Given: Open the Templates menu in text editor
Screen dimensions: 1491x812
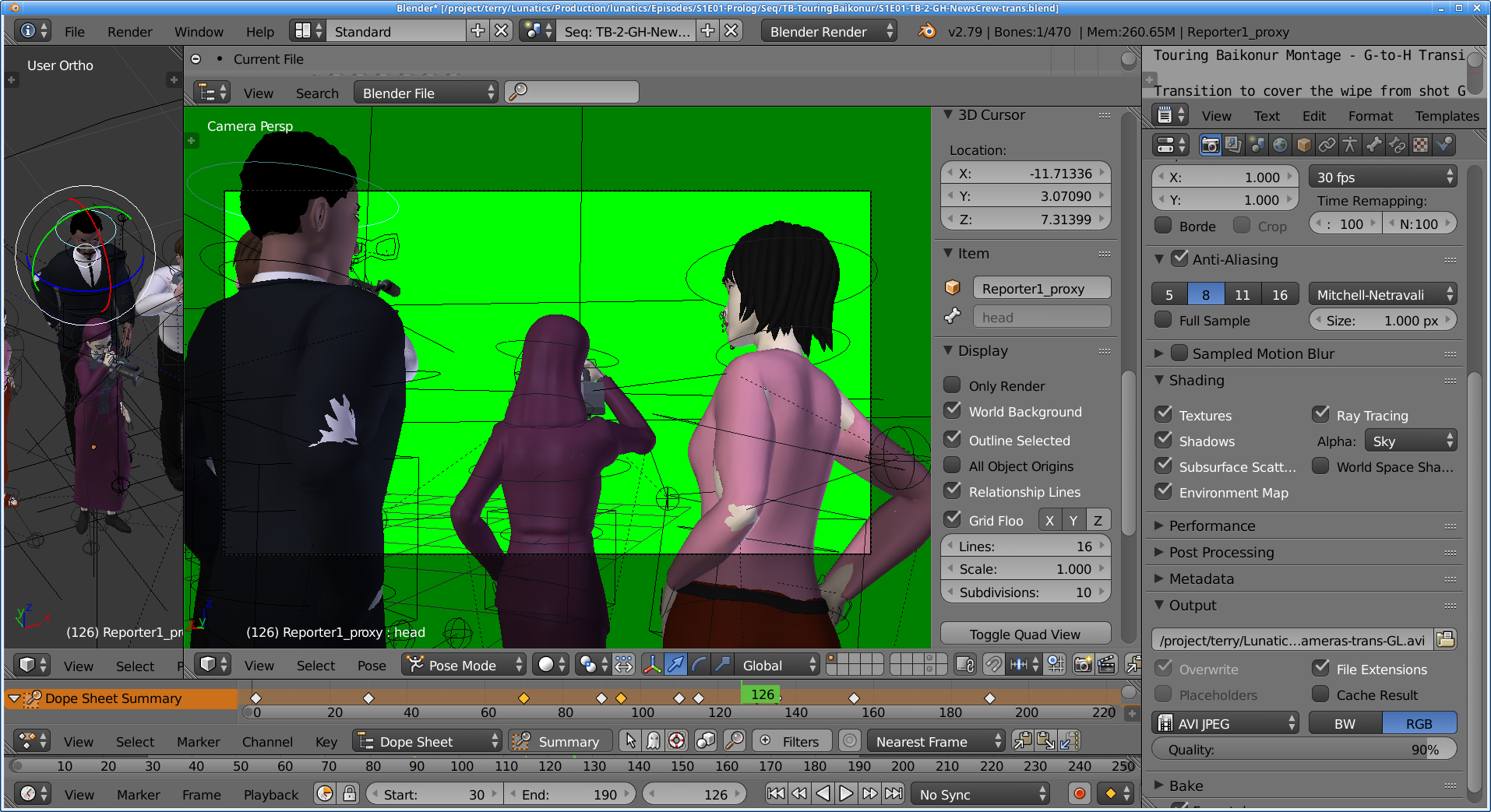Looking at the screenshot, I should tap(1447, 116).
